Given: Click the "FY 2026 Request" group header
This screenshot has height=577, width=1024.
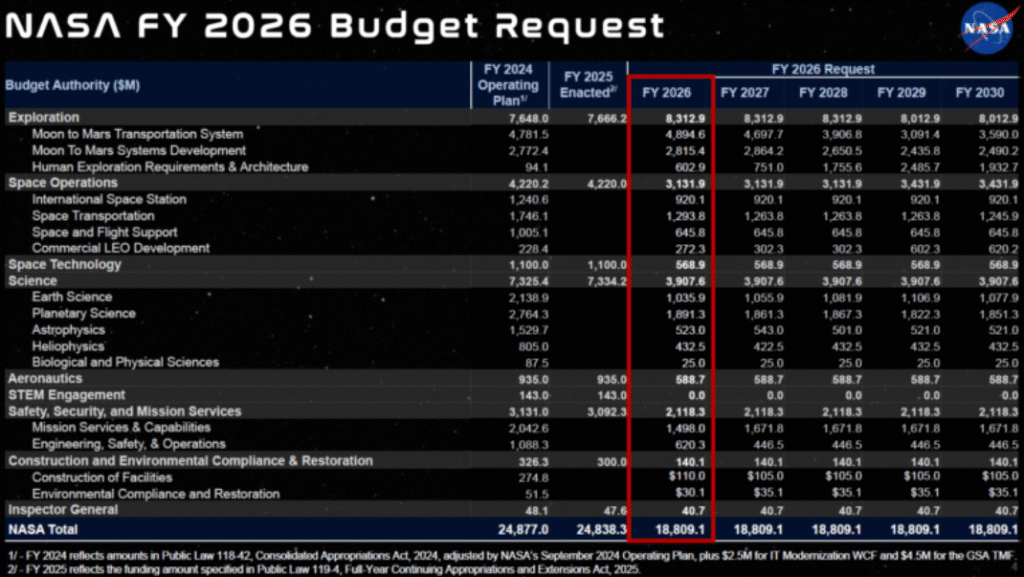Looking at the screenshot, I should coord(823,69).
